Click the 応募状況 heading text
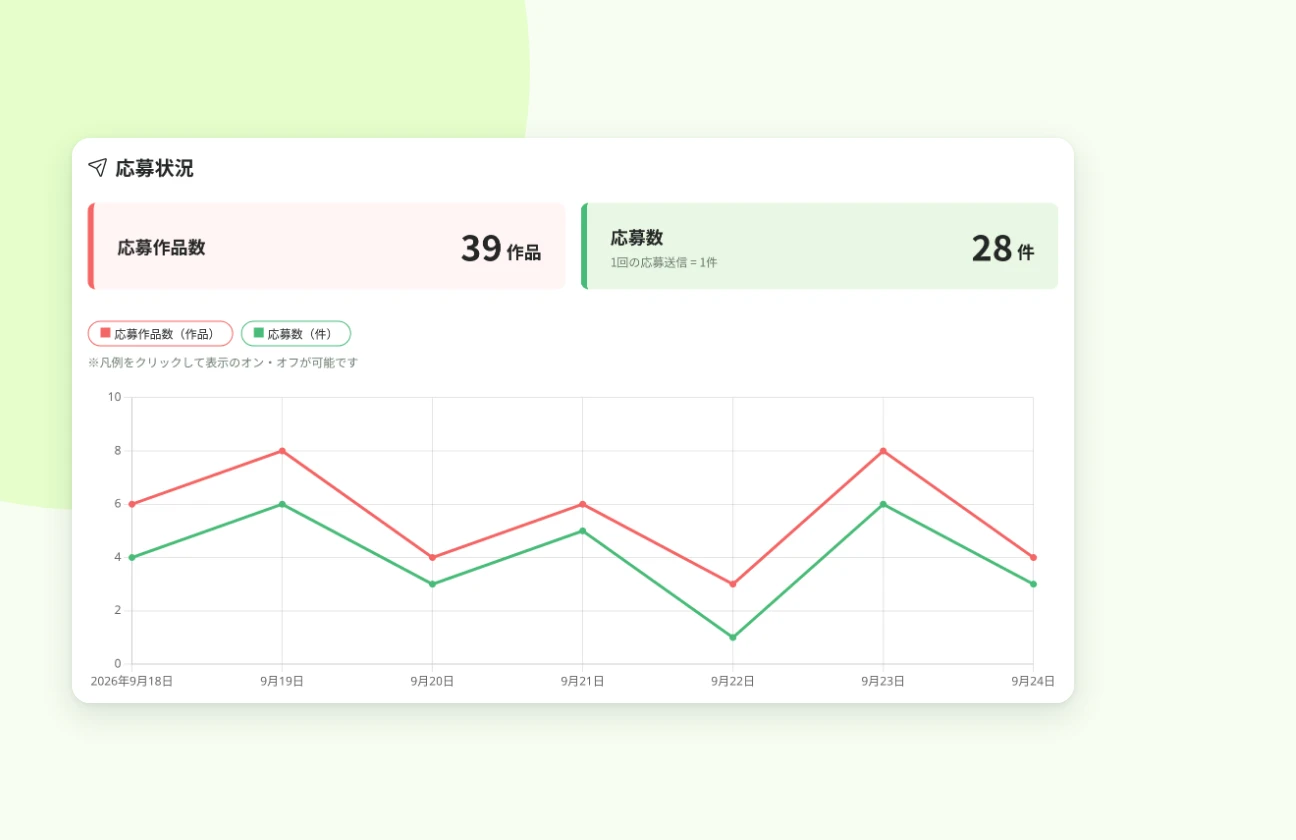This screenshot has height=840, width=1296. 154,168
